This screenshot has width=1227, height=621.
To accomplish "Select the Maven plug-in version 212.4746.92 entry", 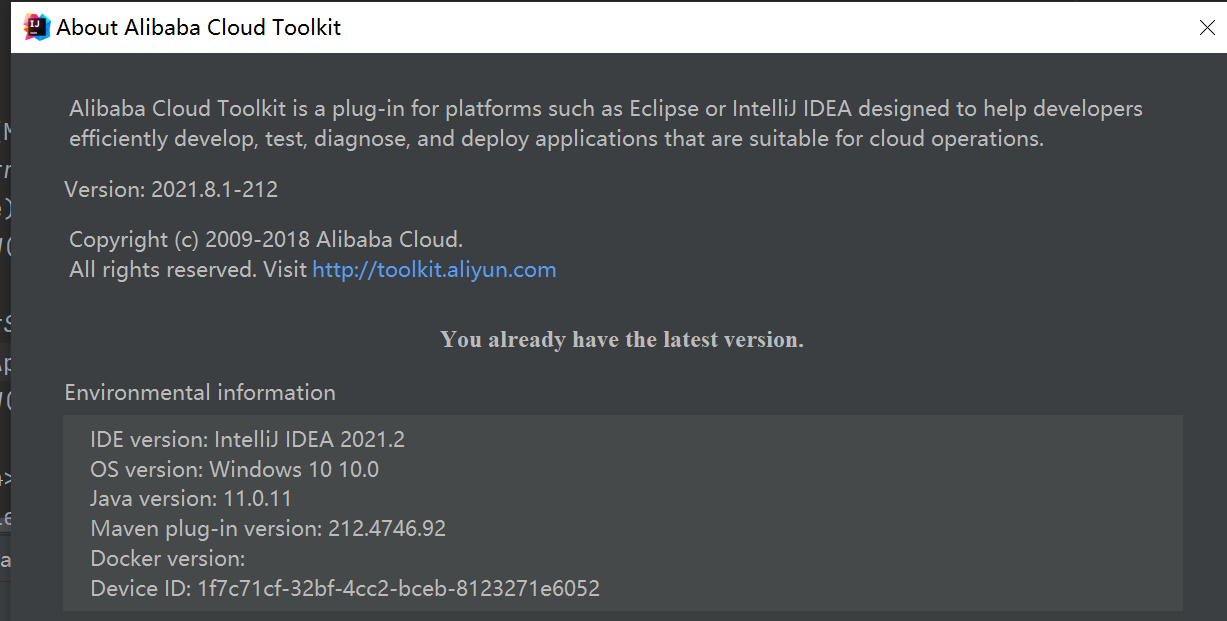I will click(x=269, y=528).
